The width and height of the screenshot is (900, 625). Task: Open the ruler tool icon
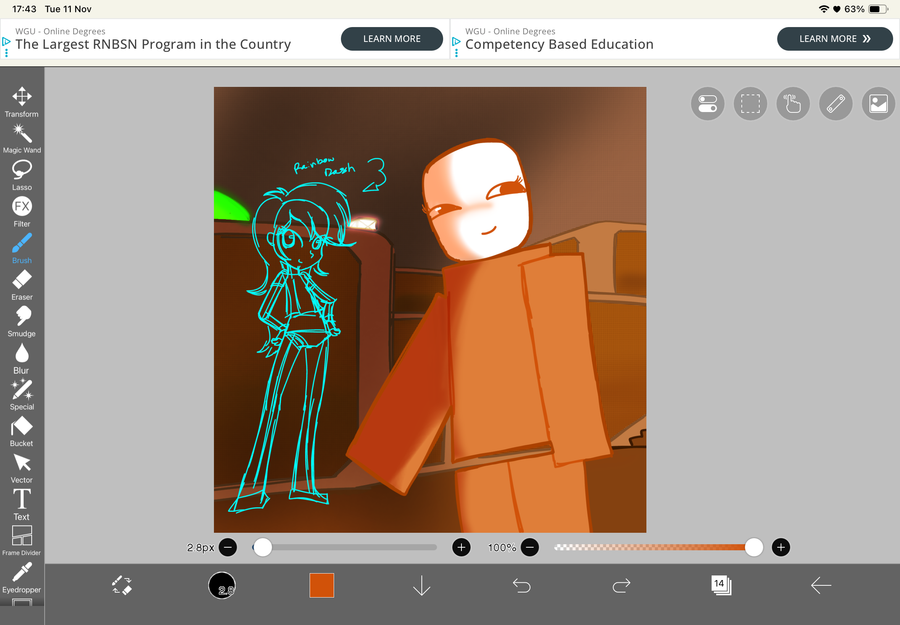(x=836, y=104)
